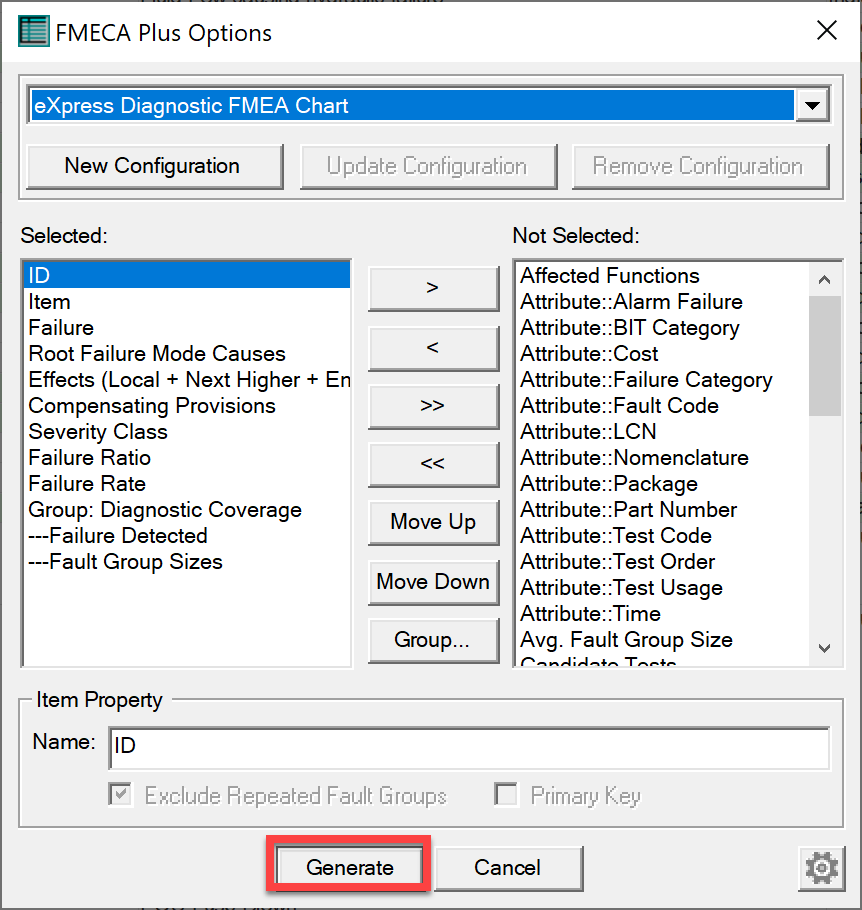The height and width of the screenshot is (910, 862).
Task: Click the FMECA Plus Options title bar icon
Action: pos(33,32)
